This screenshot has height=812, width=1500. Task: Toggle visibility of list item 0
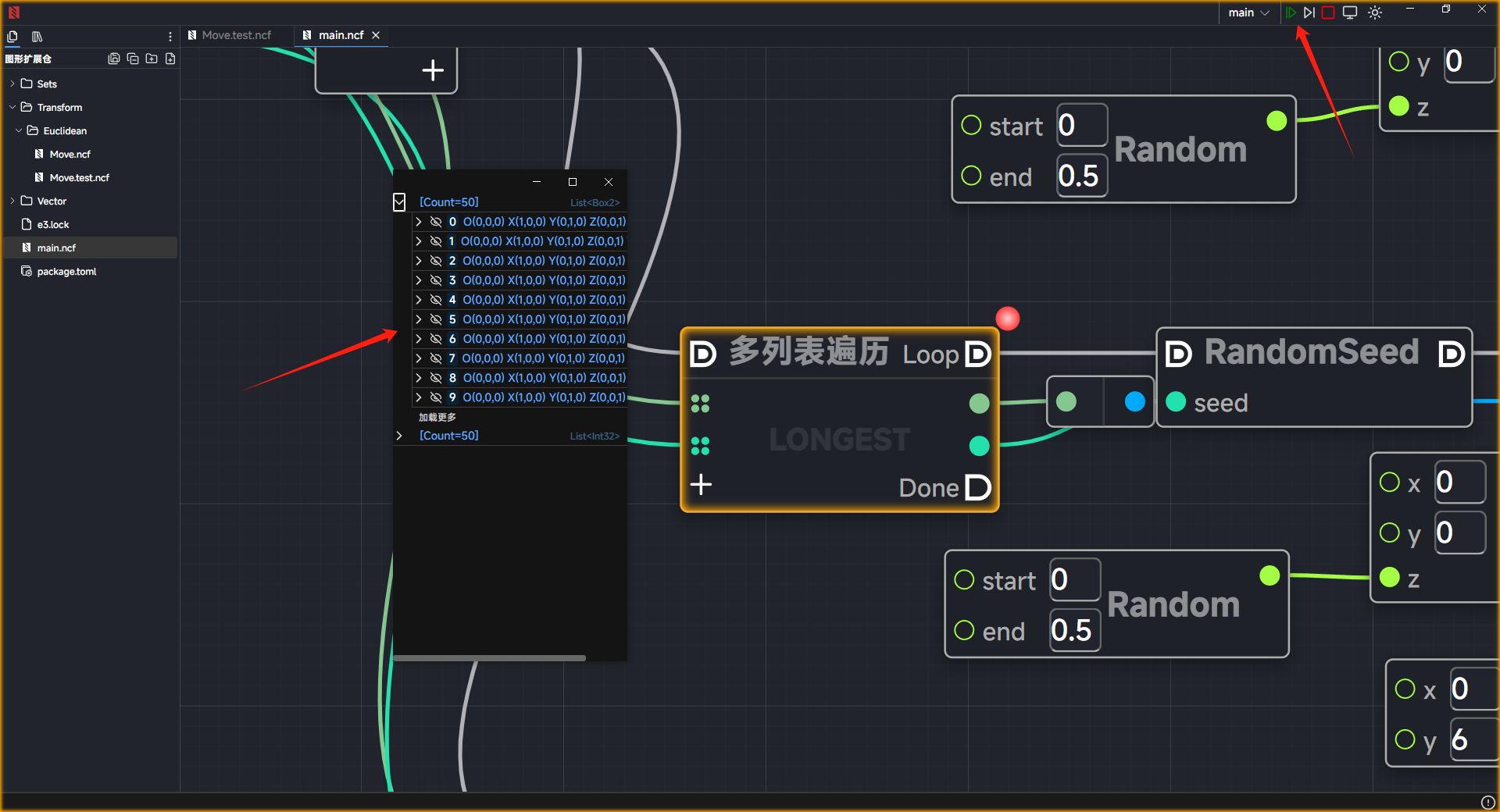(436, 222)
